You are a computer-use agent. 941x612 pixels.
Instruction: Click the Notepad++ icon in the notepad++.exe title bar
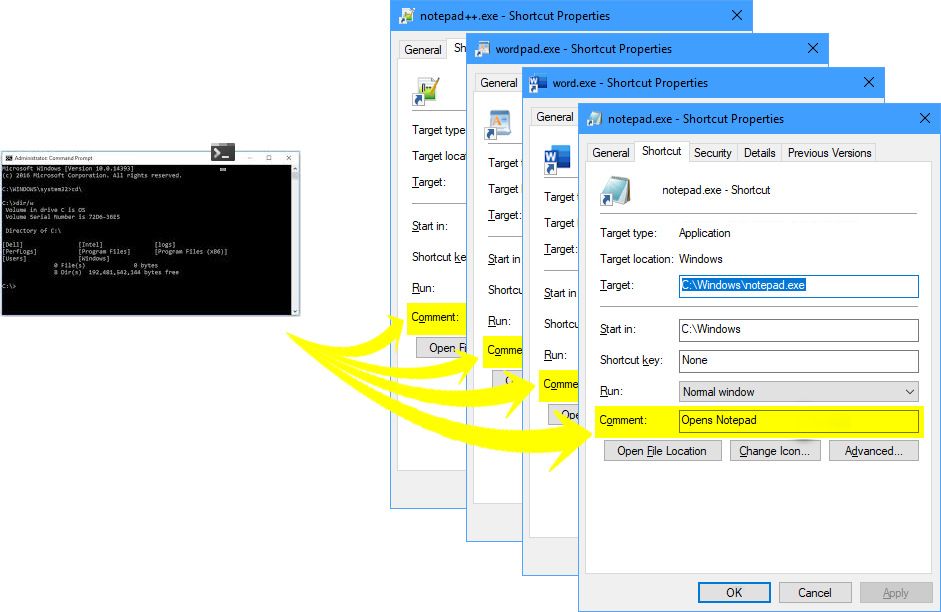click(406, 16)
